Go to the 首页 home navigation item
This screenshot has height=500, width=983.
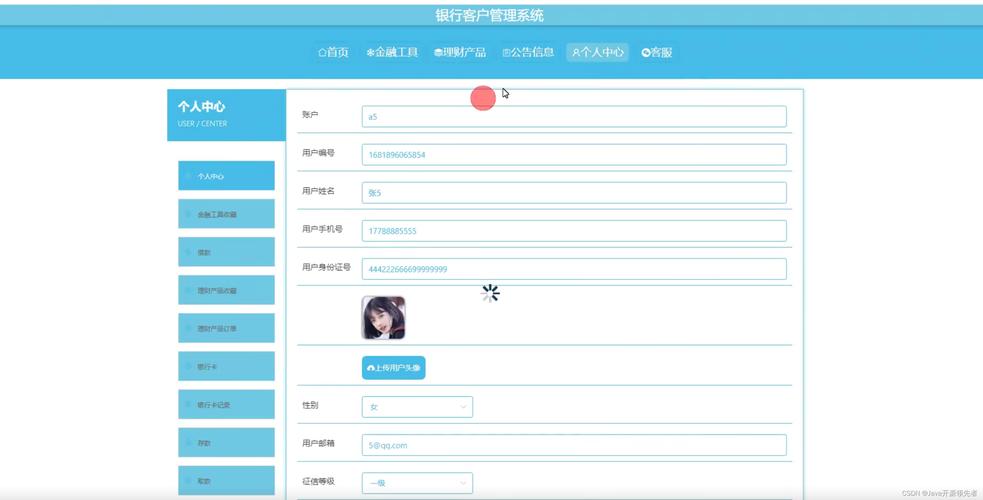[333, 53]
